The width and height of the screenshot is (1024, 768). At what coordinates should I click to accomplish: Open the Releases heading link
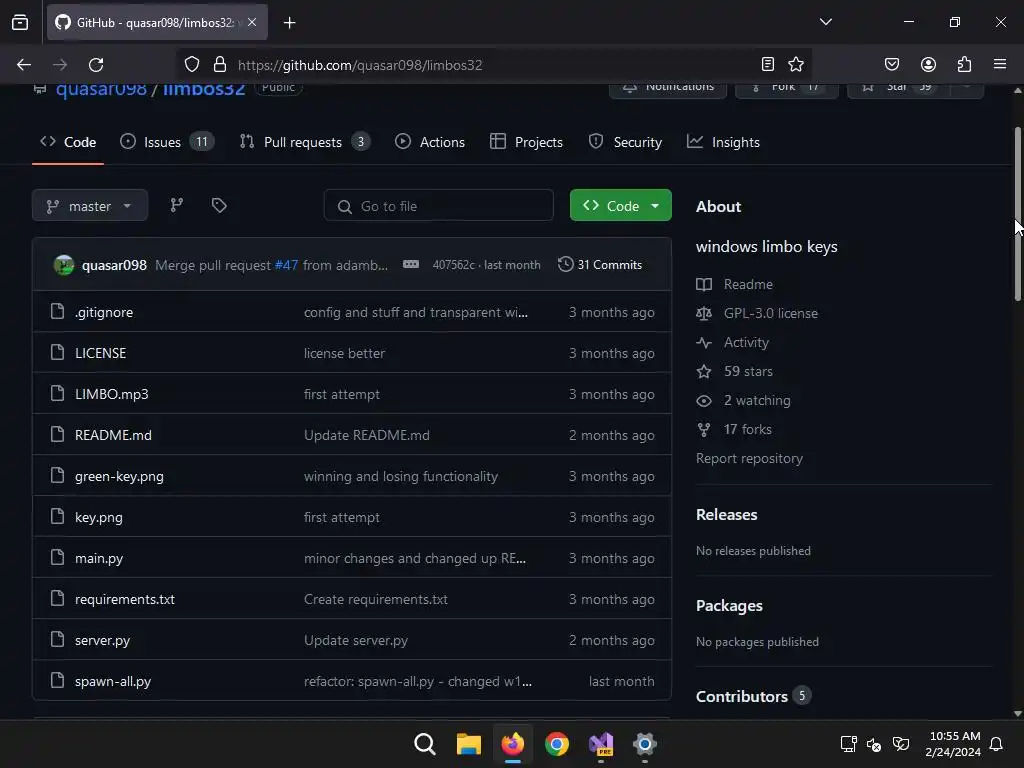click(x=726, y=515)
